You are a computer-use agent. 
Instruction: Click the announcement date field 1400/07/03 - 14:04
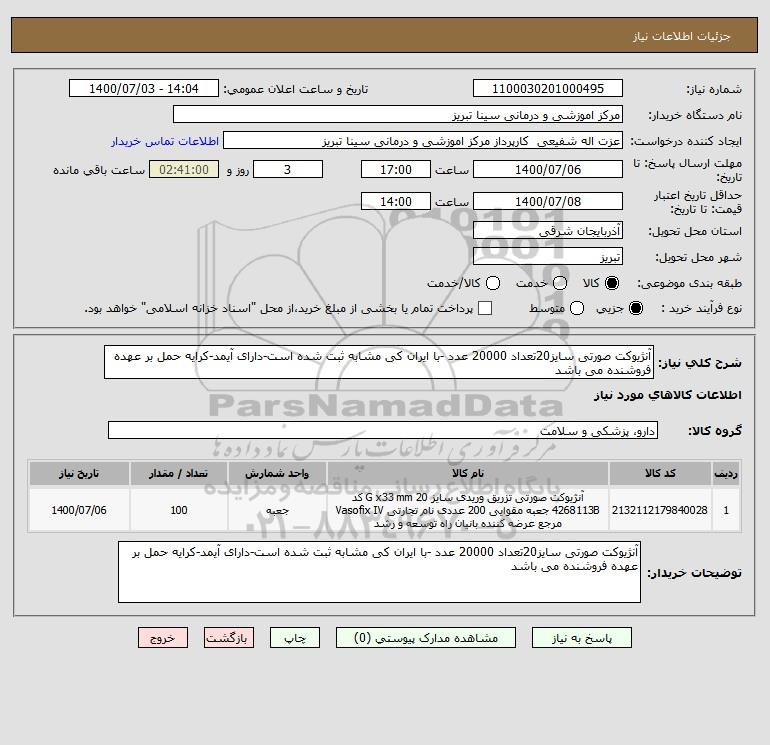[x=143, y=89]
